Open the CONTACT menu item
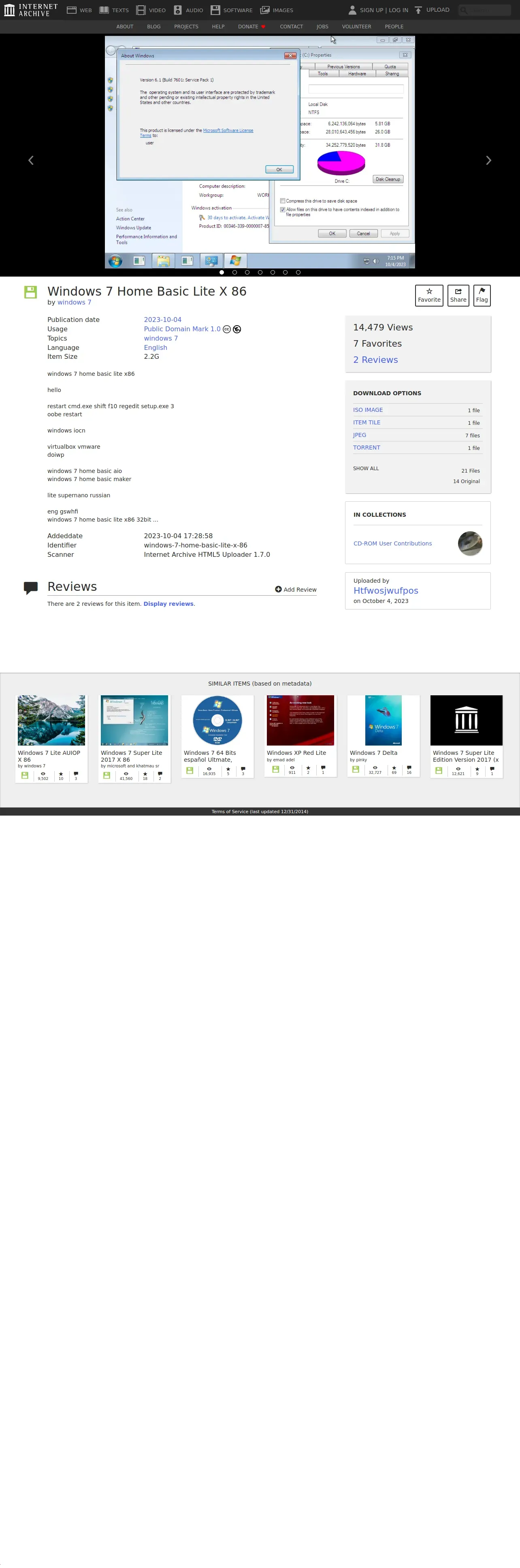The height and width of the screenshot is (1568, 520). 291,27
